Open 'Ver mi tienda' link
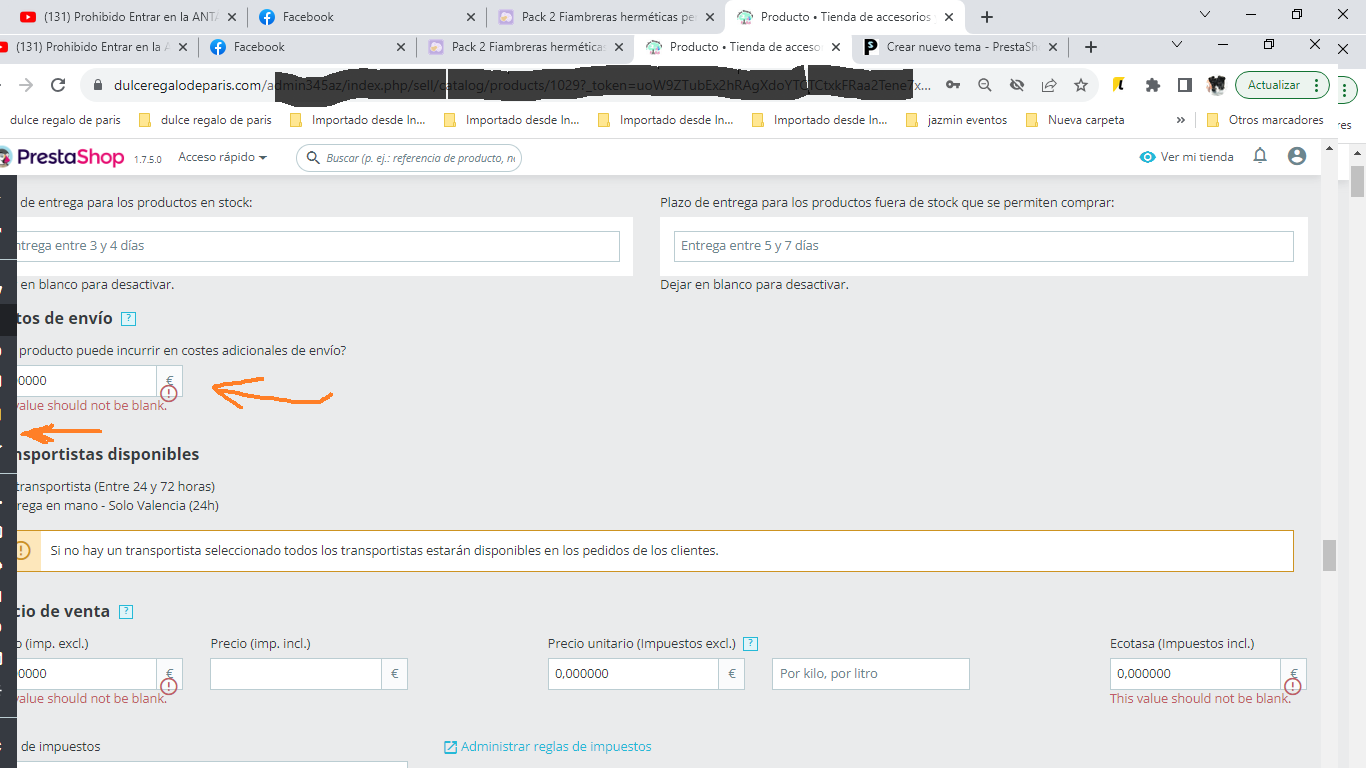The width and height of the screenshot is (1366, 768). pyautogui.click(x=1187, y=157)
